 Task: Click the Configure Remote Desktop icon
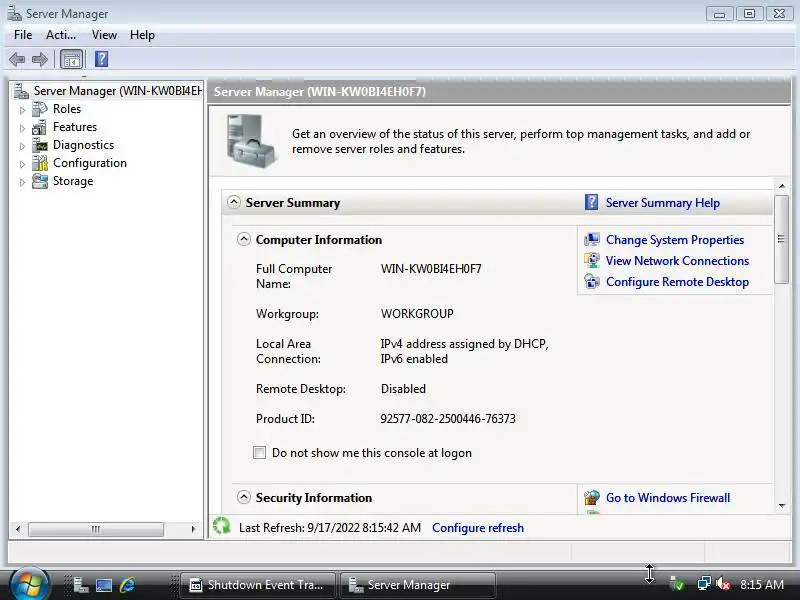(592, 282)
